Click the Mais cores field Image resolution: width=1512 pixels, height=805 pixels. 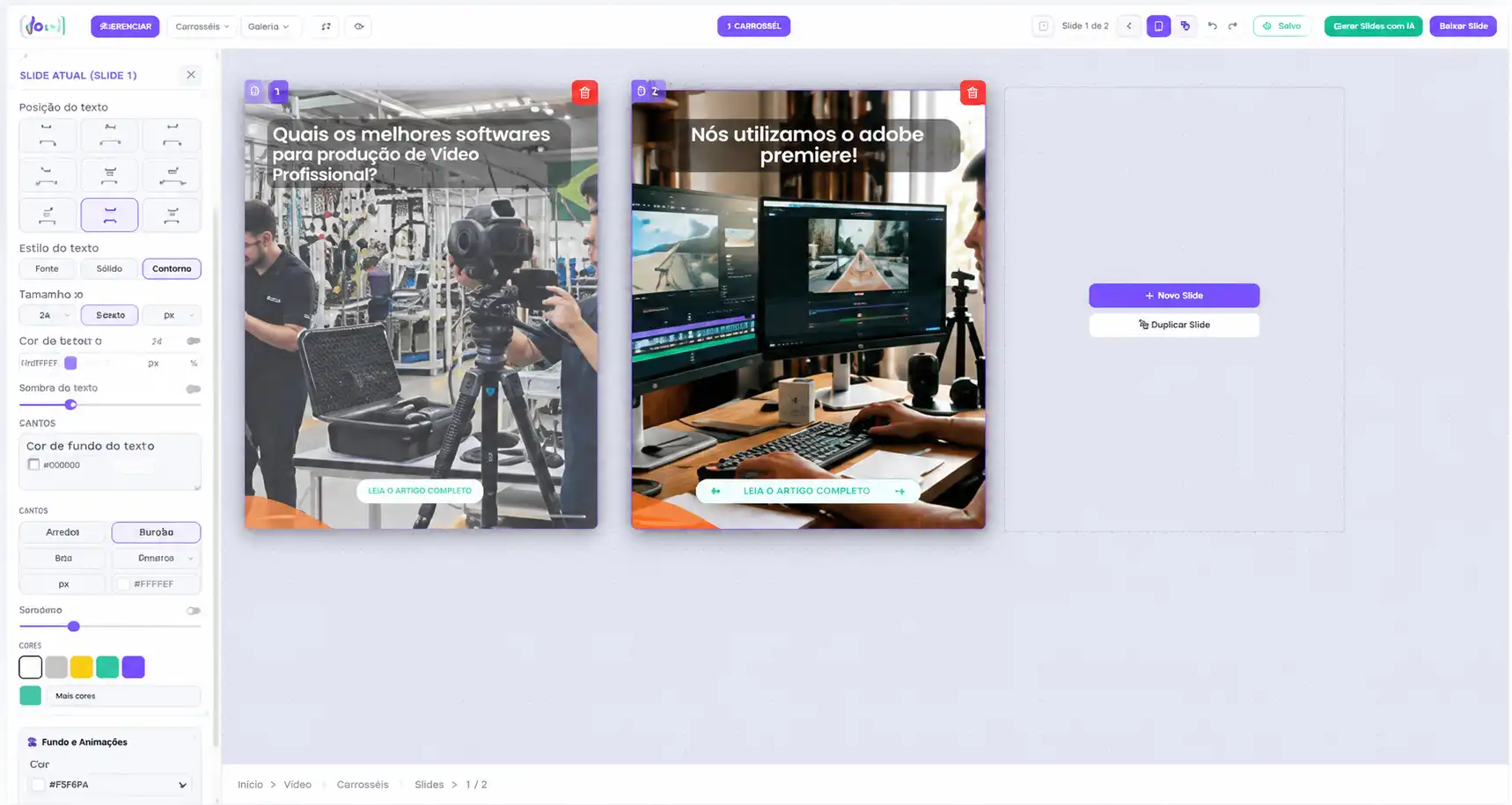coord(123,696)
